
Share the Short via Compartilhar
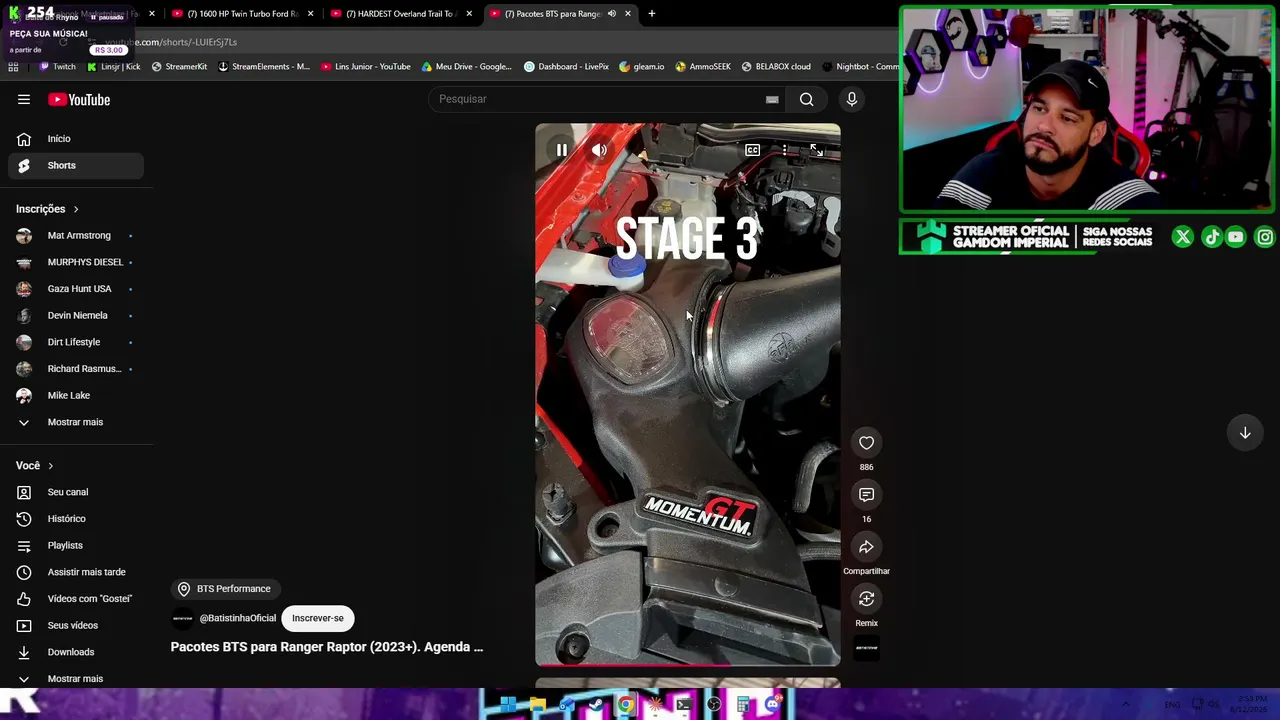(x=866, y=547)
